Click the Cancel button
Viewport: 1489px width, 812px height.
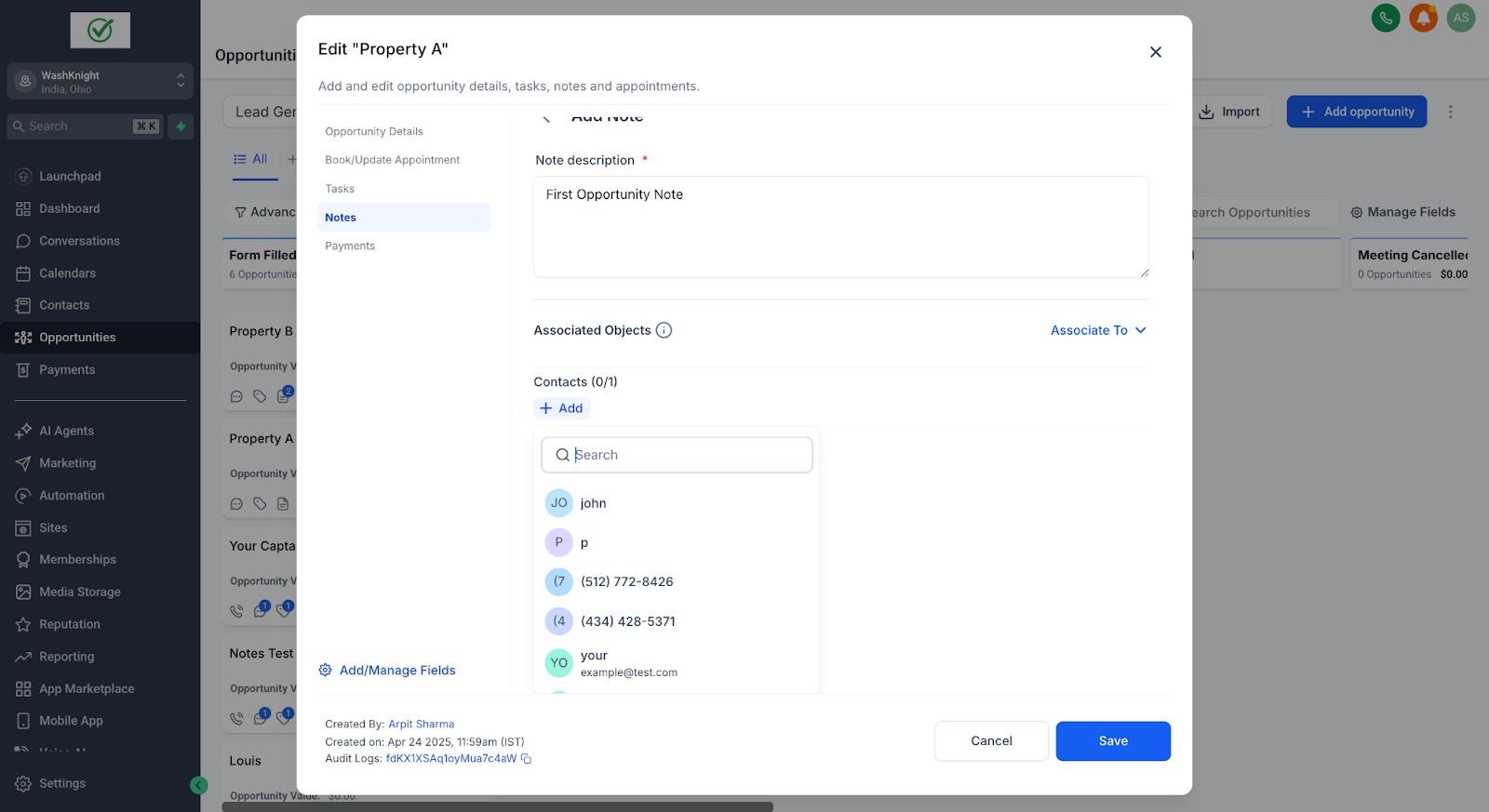(991, 741)
